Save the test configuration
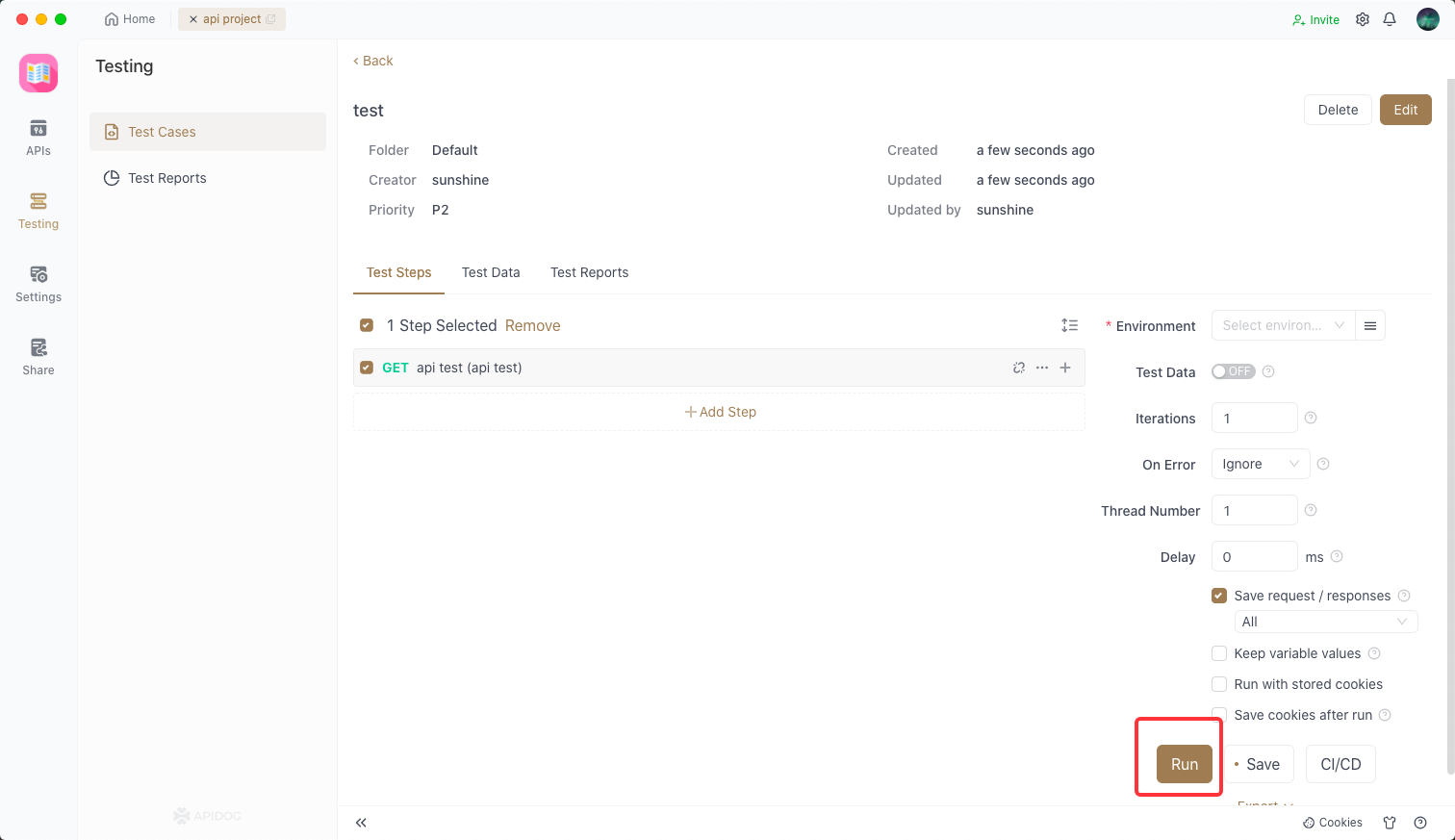This screenshot has height=840, width=1455. coord(1259,764)
